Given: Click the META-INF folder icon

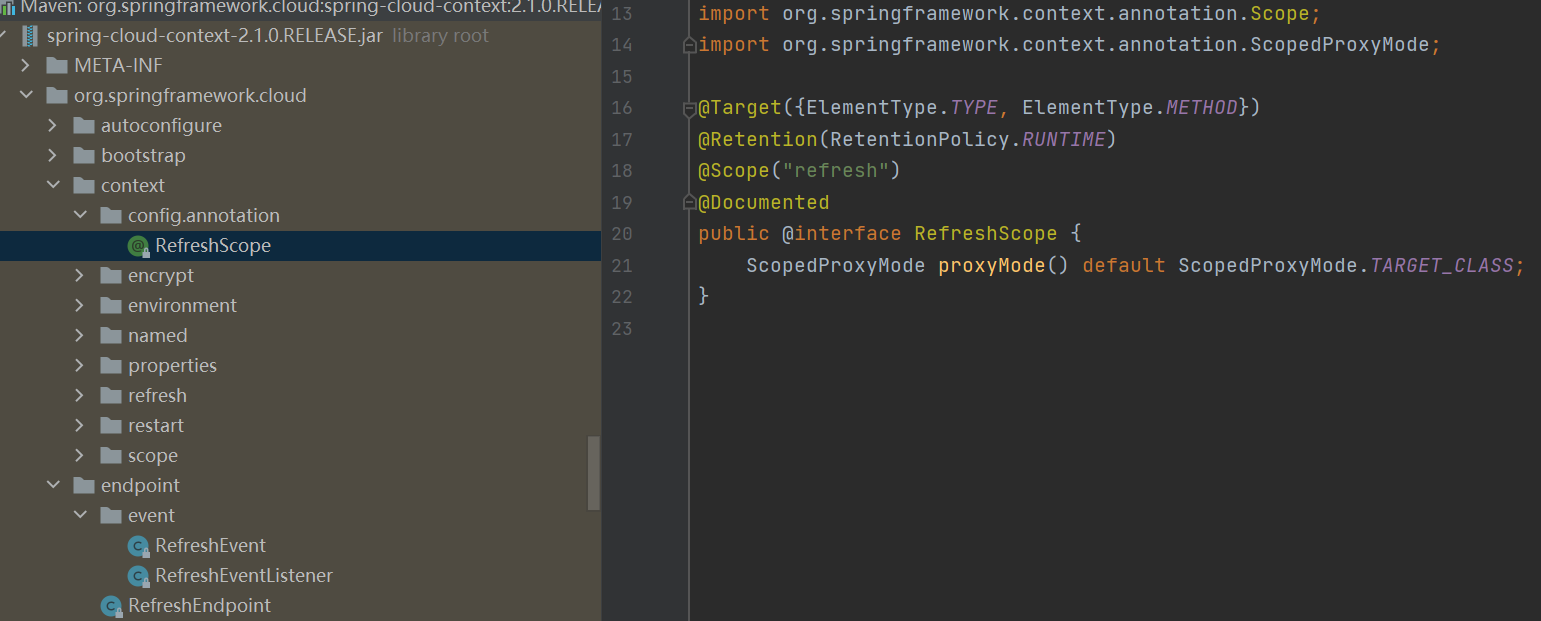Looking at the screenshot, I should [x=57, y=66].
